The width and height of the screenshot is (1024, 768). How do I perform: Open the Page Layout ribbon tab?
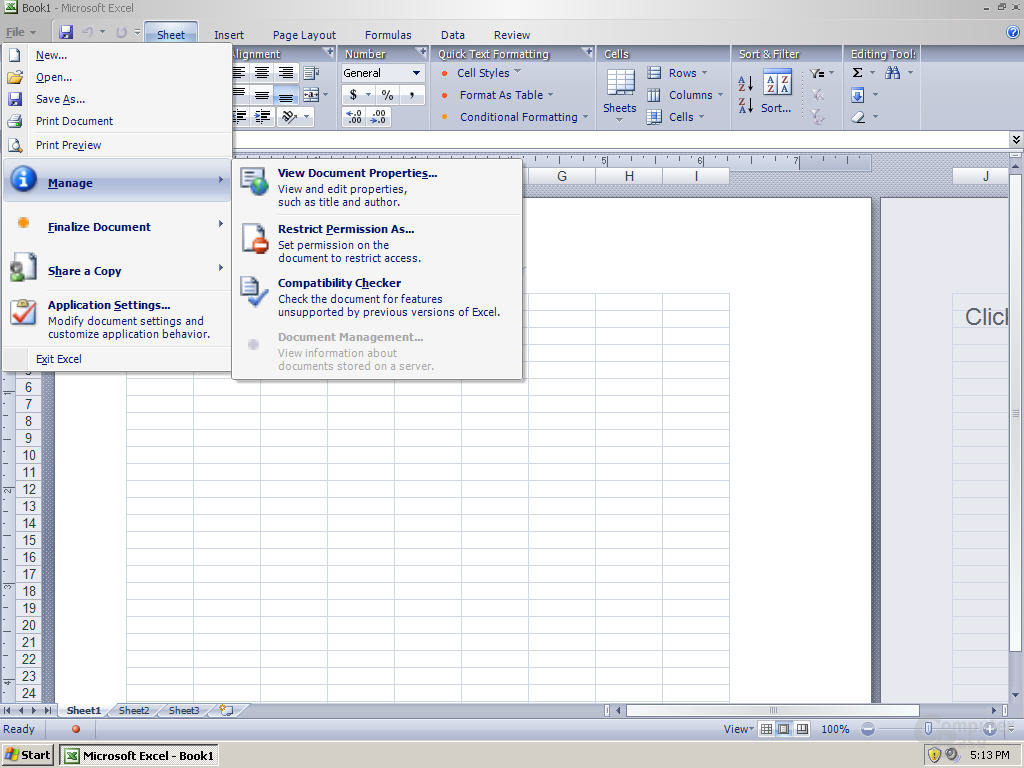click(x=304, y=35)
